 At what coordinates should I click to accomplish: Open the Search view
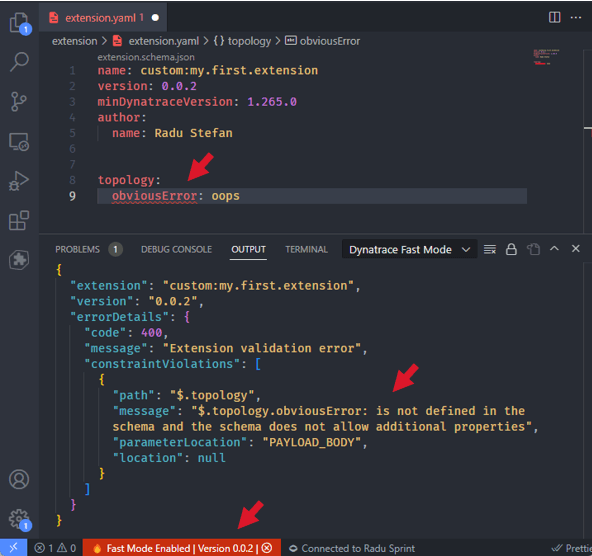click(x=19, y=62)
